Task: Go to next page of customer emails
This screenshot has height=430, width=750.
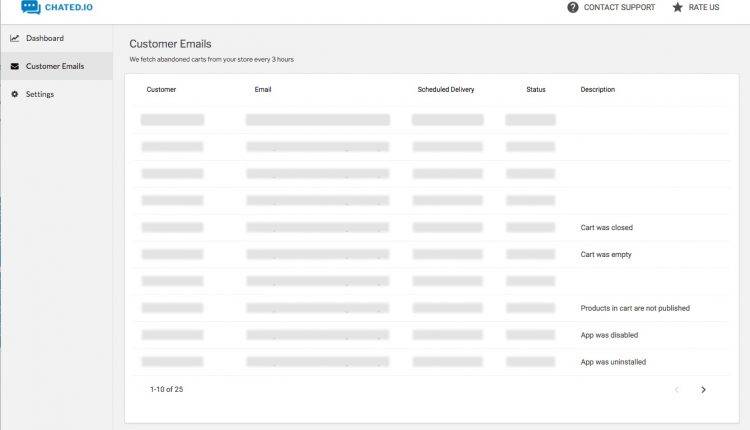Action: click(703, 389)
